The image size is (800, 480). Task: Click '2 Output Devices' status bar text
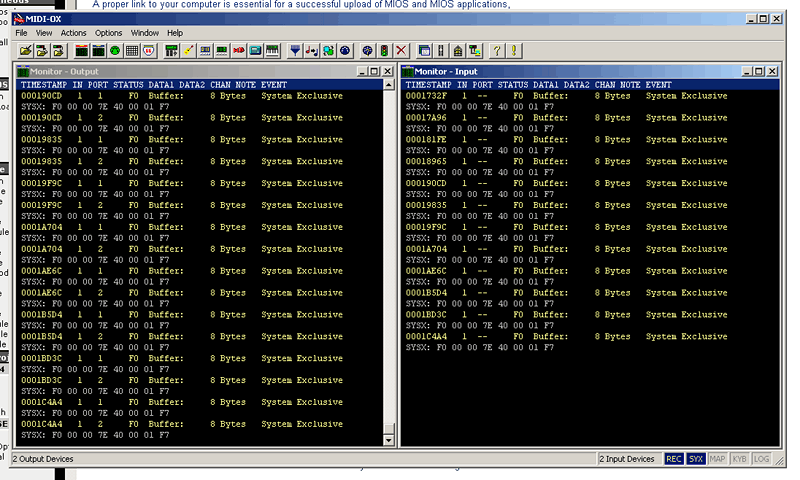[x=43, y=459]
